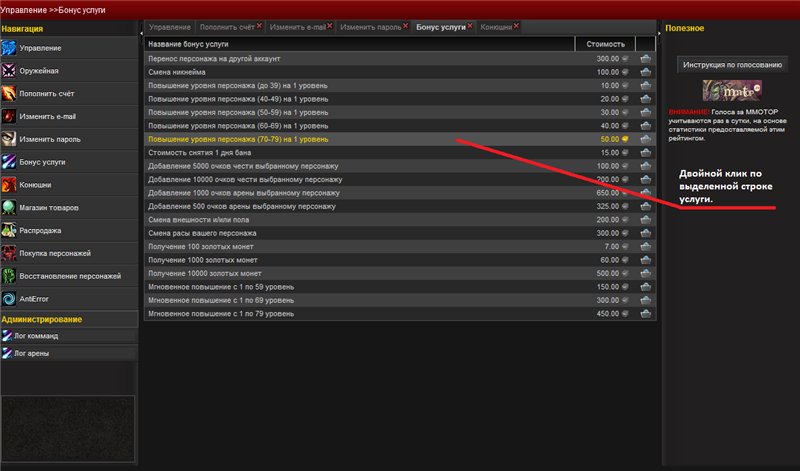Click the Инструкция по голосованию button

(731, 64)
